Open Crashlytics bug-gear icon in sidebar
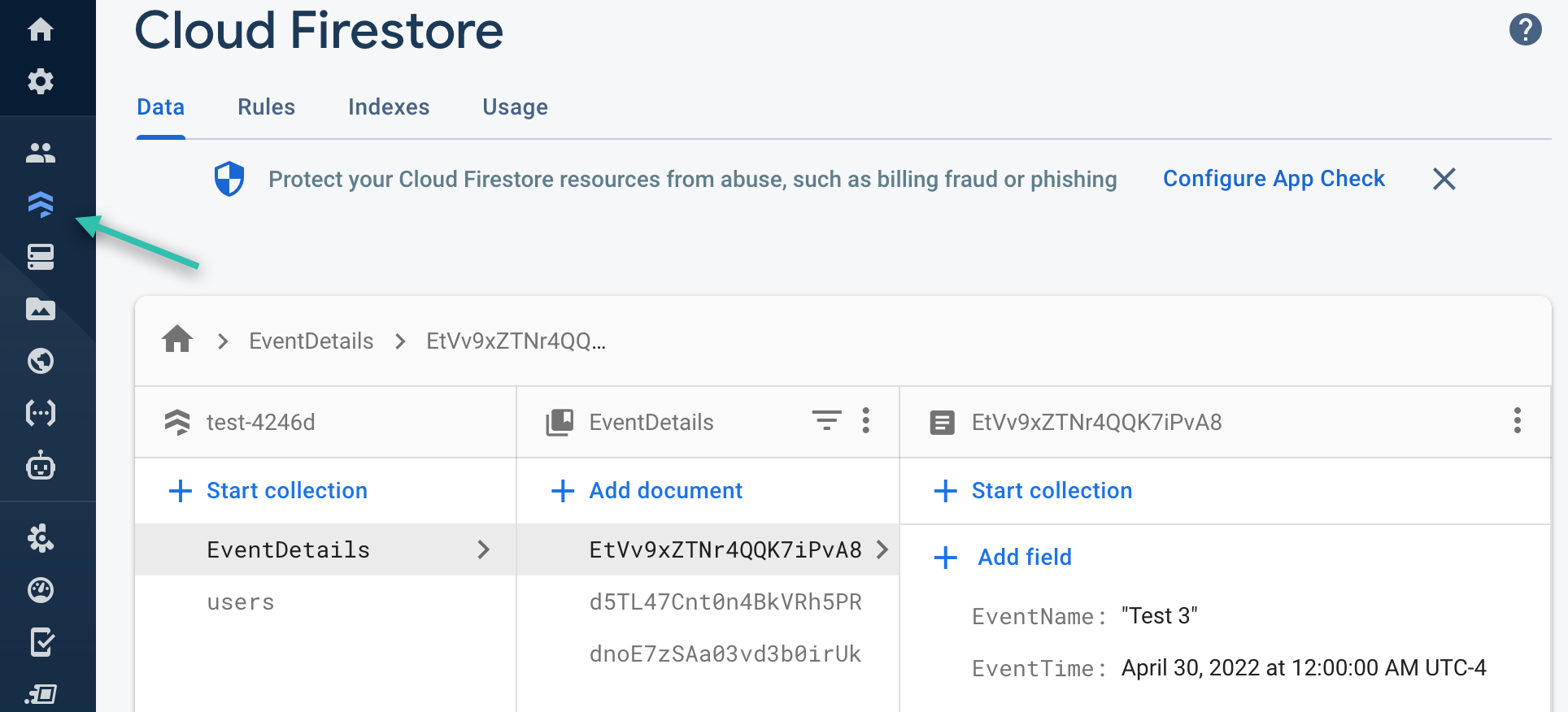Viewport: 1568px width, 712px height. point(41,538)
